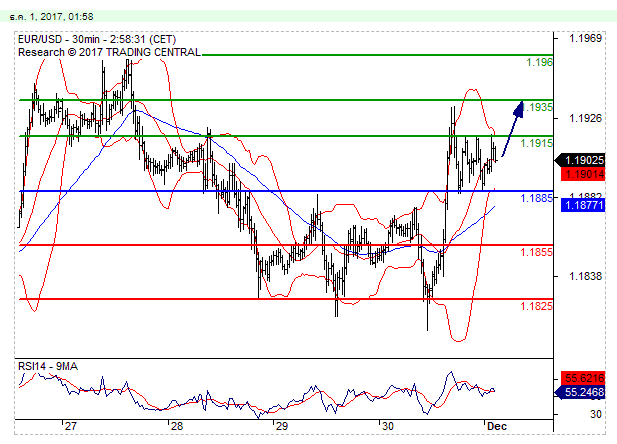This screenshot has height=444, width=617.
Task: Click the black 1.19025 current price tag
Action: click(580, 160)
